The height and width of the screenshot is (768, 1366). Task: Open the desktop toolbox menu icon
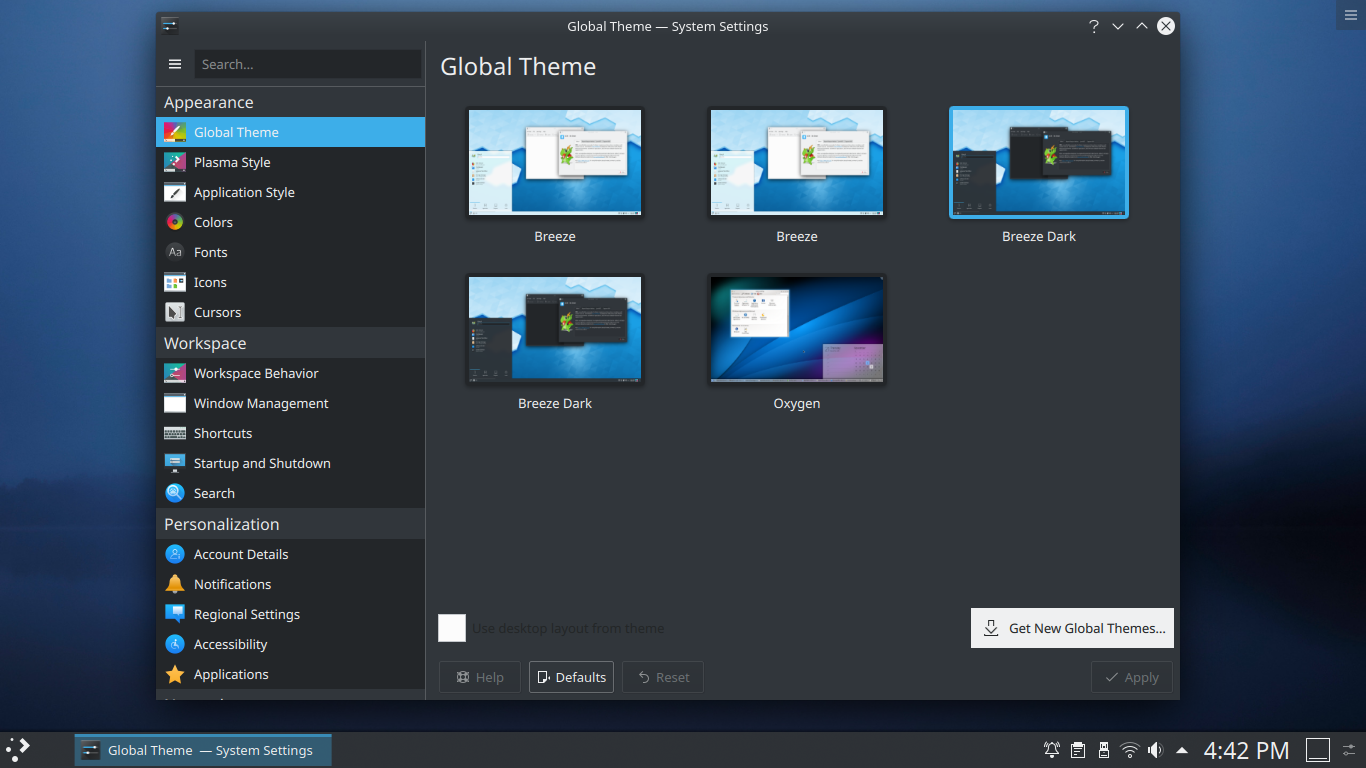[1351, 14]
